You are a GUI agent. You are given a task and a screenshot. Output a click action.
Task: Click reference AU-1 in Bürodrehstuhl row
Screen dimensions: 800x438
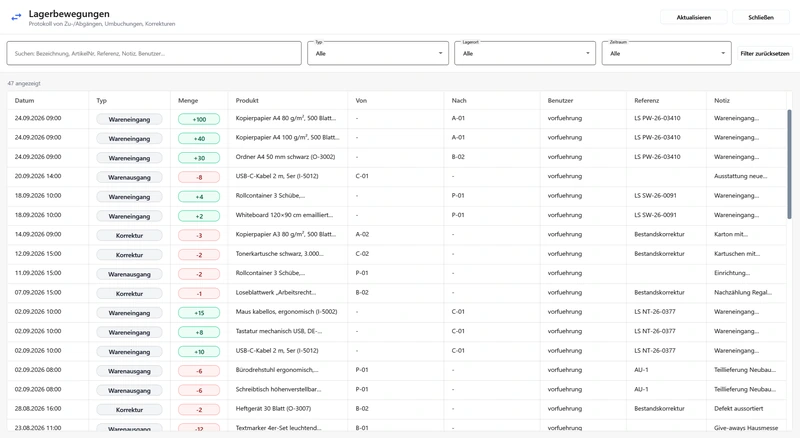click(x=641, y=370)
